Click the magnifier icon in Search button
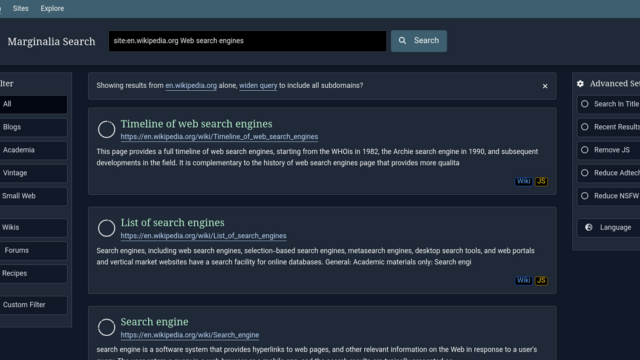The height and width of the screenshot is (360, 640). (x=402, y=41)
